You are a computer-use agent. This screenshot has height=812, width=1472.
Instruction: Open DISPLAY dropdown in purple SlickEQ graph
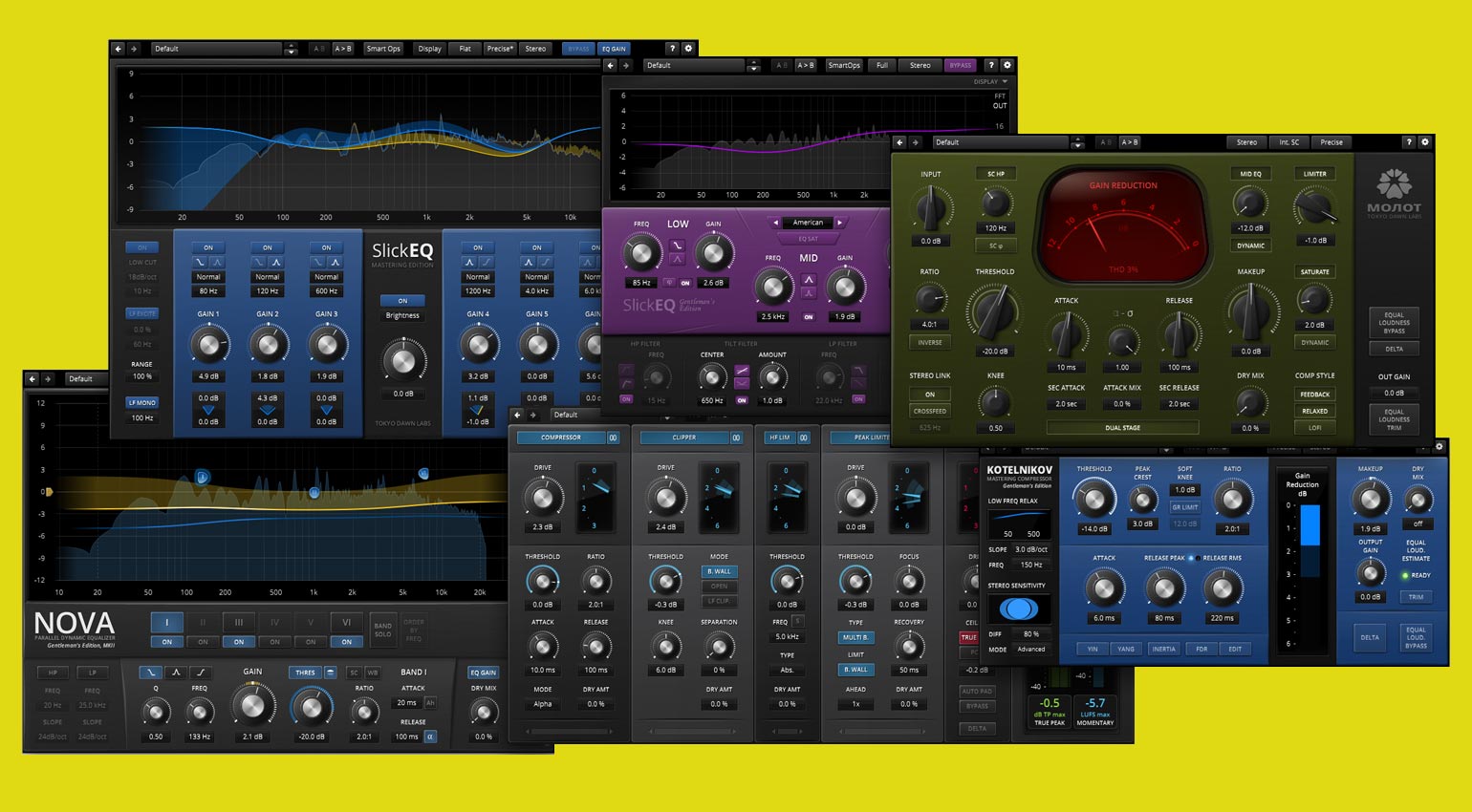[990, 81]
